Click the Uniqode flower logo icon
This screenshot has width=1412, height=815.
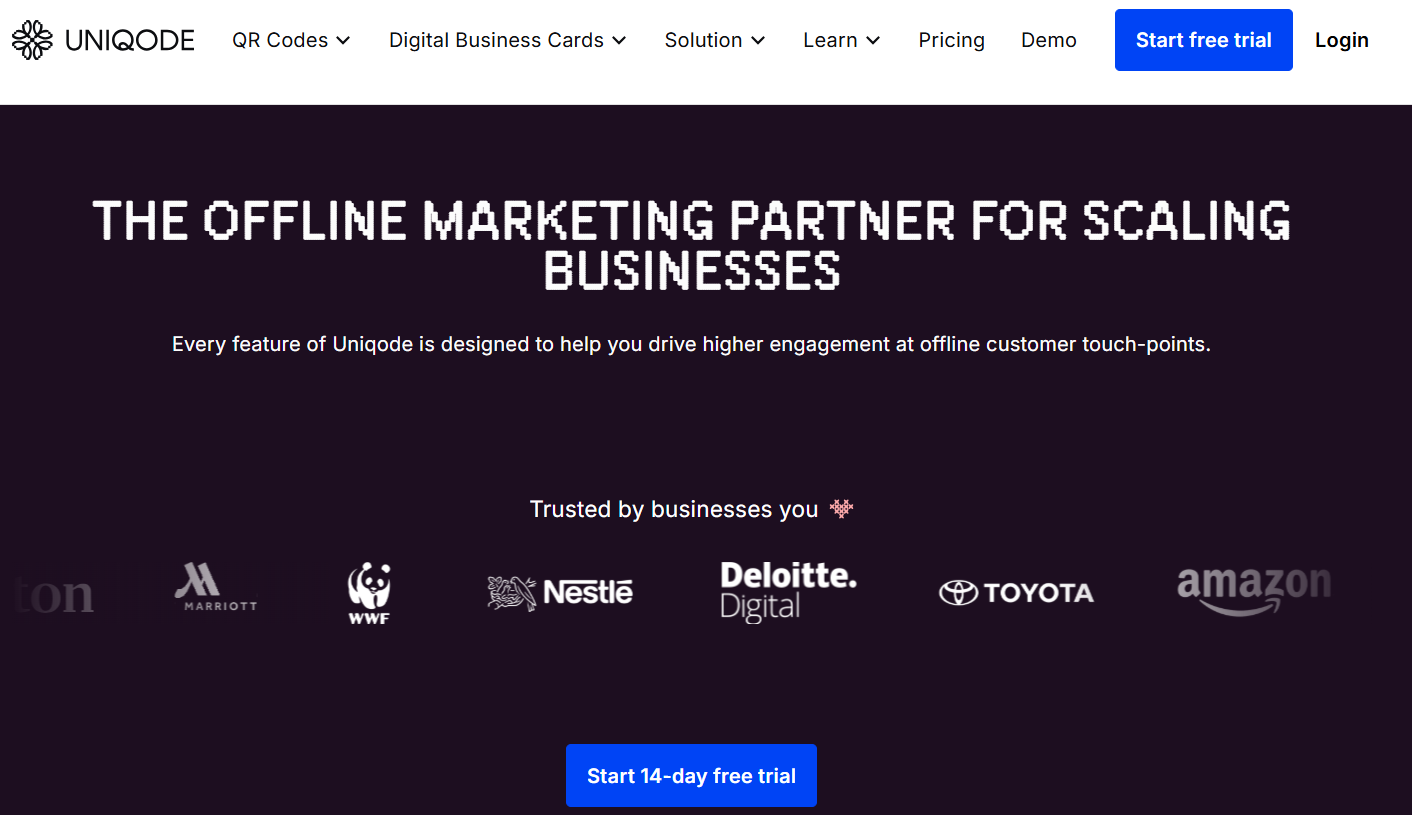32,40
